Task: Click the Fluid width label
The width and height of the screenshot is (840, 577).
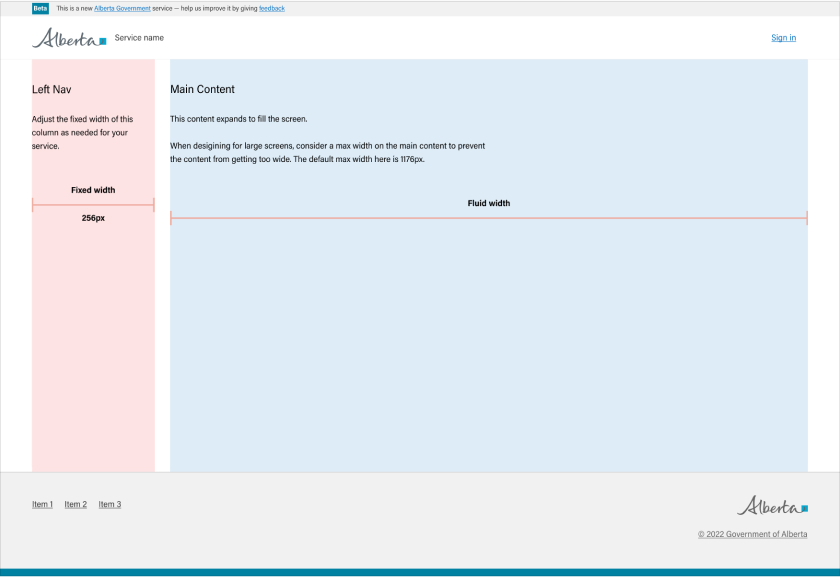Action: (489, 203)
